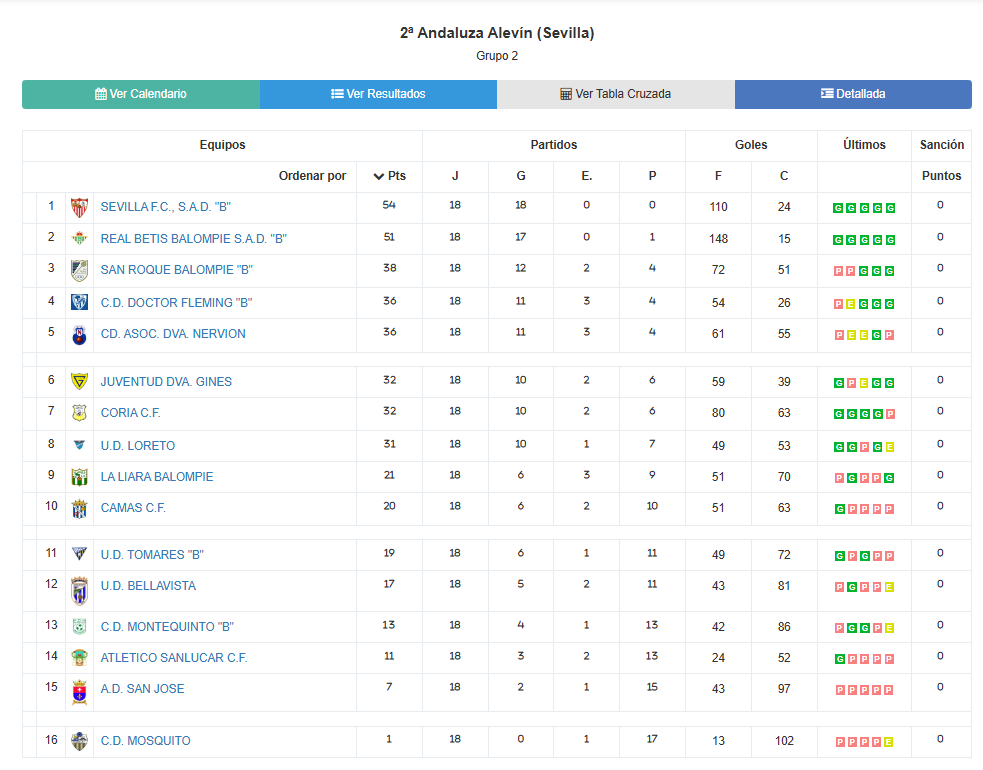The width and height of the screenshot is (983, 770).
Task: Click the Ordenar por label
Action: (x=312, y=176)
